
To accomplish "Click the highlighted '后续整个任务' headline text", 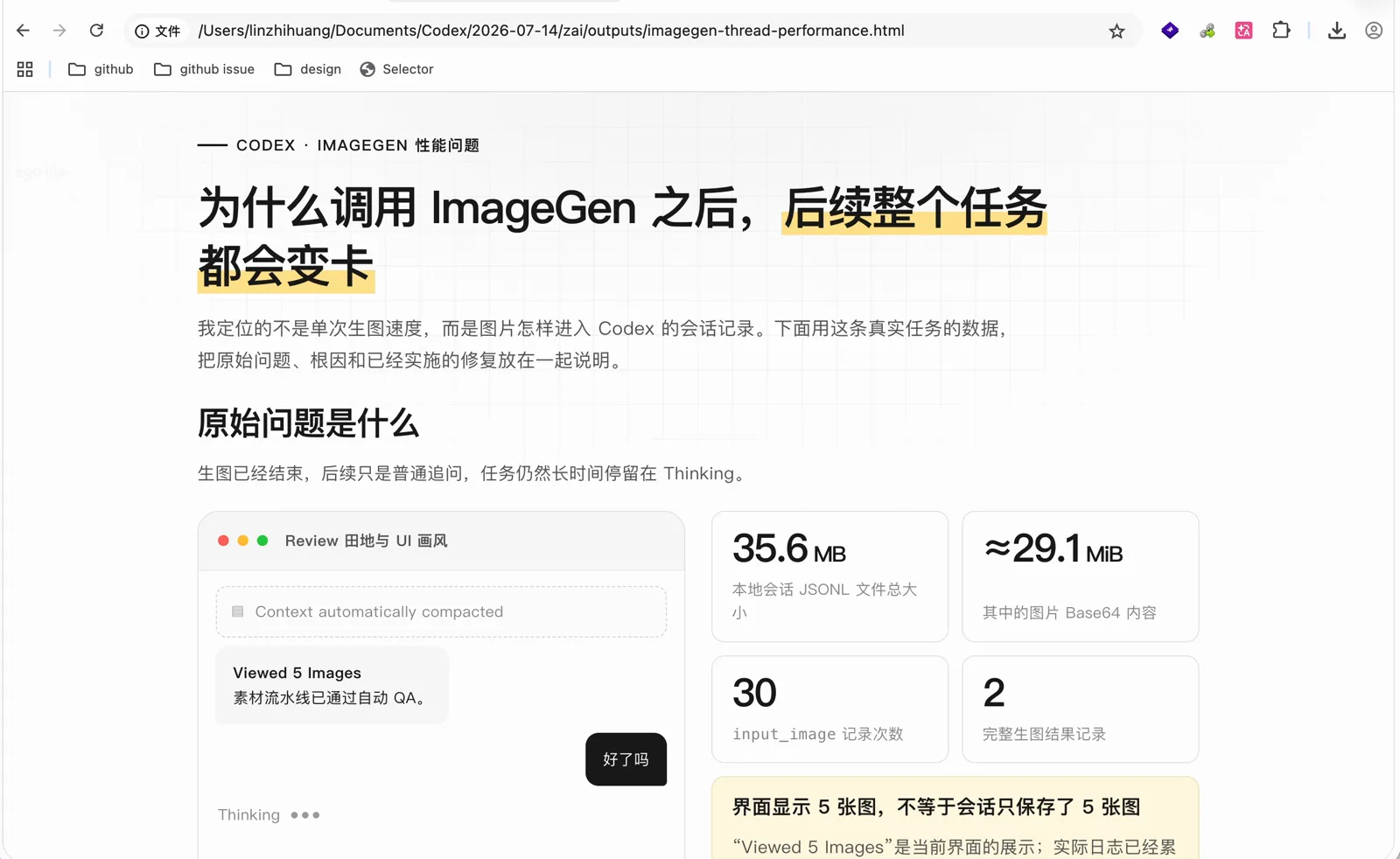I will click(x=914, y=208).
